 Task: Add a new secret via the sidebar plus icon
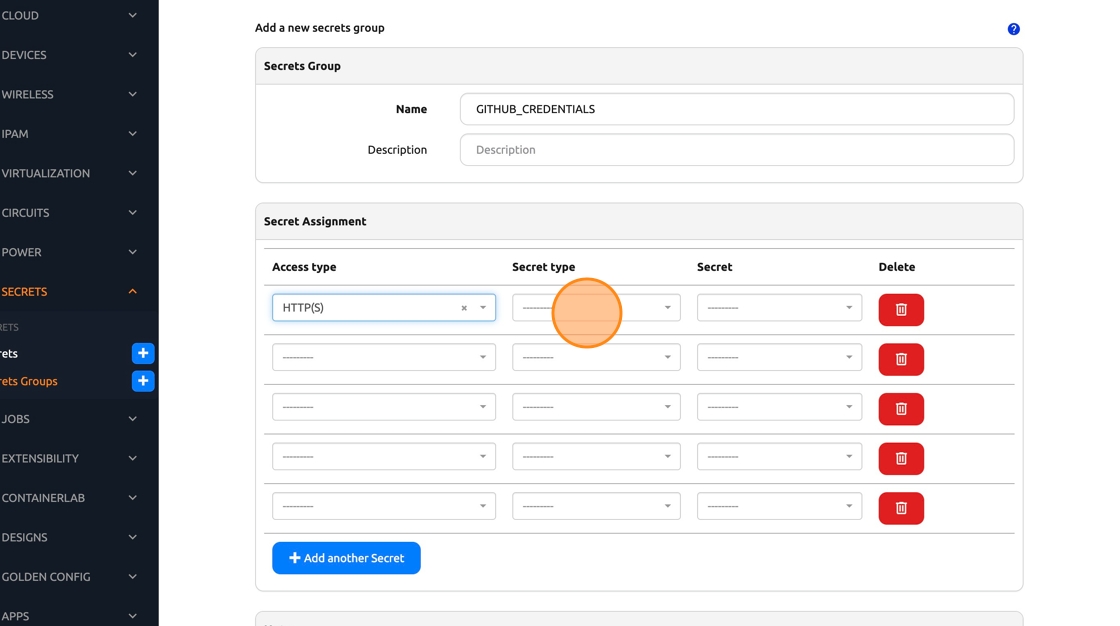click(x=143, y=353)
